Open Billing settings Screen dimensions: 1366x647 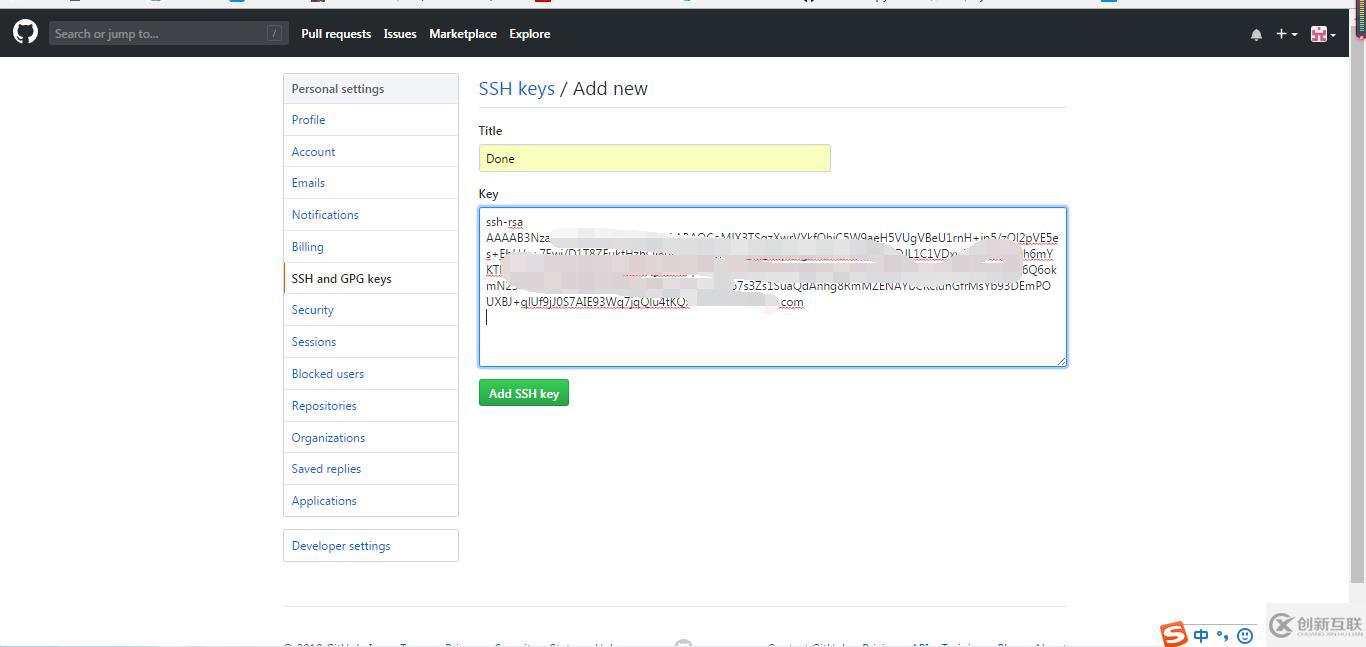(x=371, y=247)
